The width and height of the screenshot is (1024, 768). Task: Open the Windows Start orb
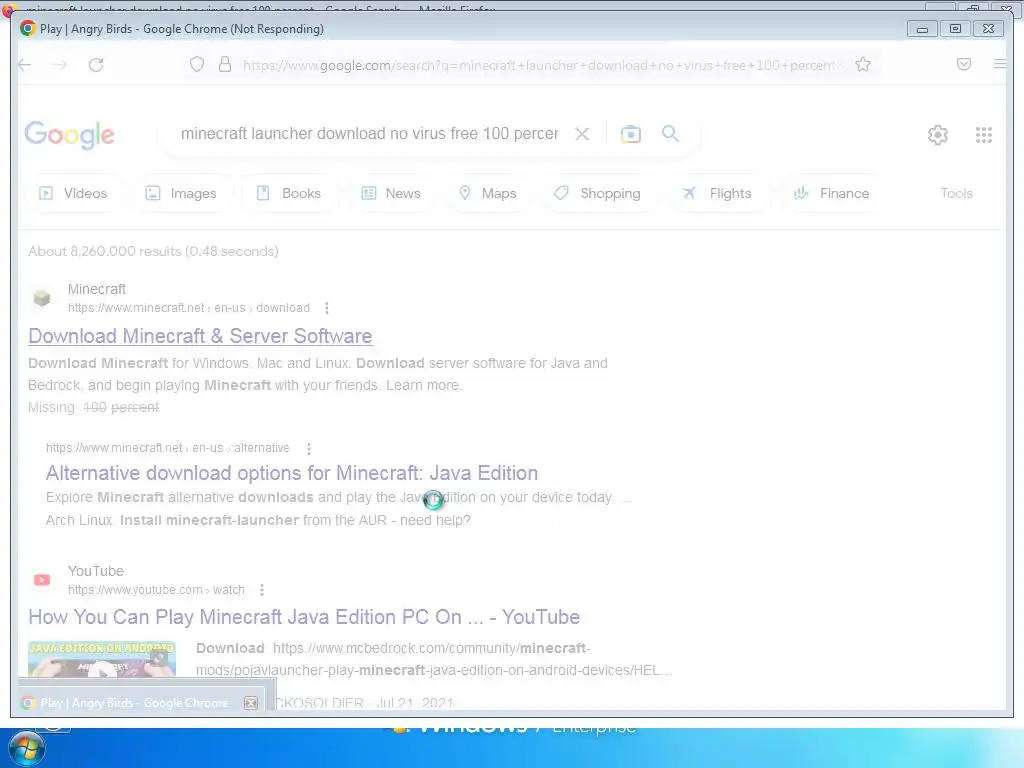tap(27, 748)
